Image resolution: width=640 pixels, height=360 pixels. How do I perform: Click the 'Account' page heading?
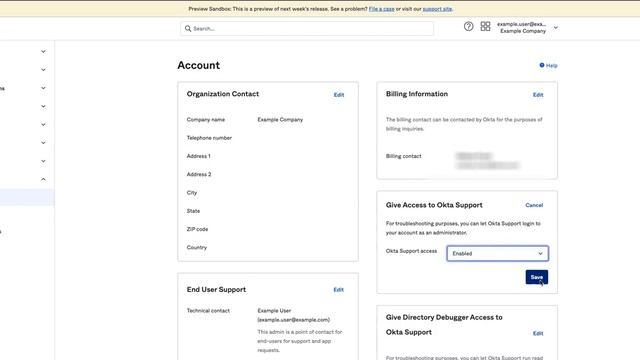tap(198, 65)
